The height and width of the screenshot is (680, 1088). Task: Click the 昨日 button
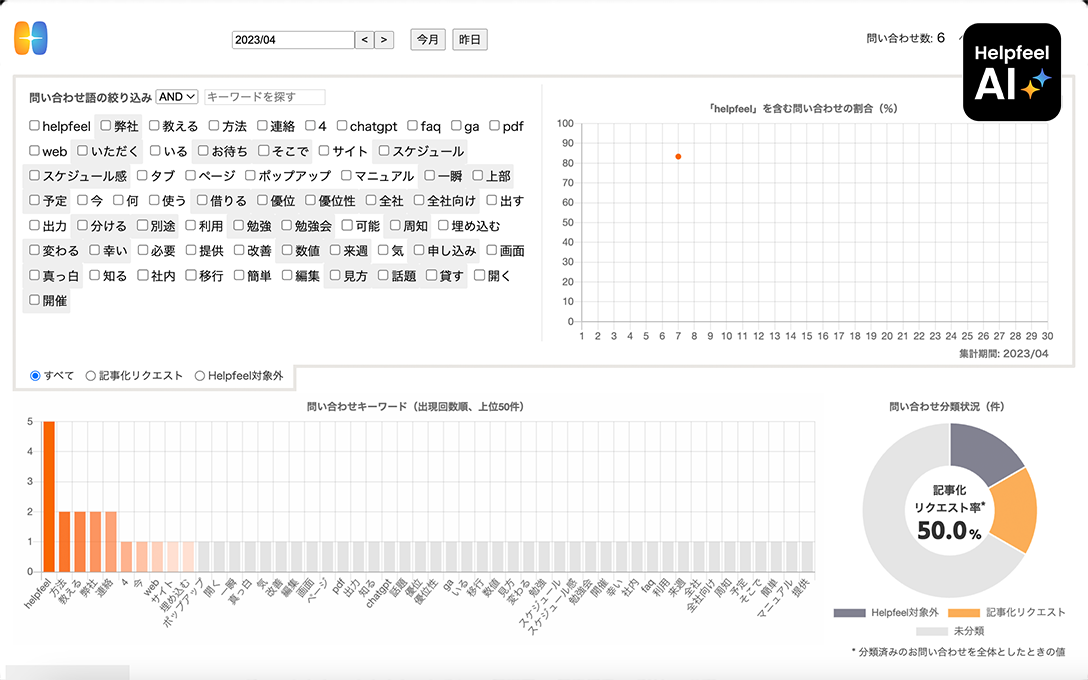470,40
